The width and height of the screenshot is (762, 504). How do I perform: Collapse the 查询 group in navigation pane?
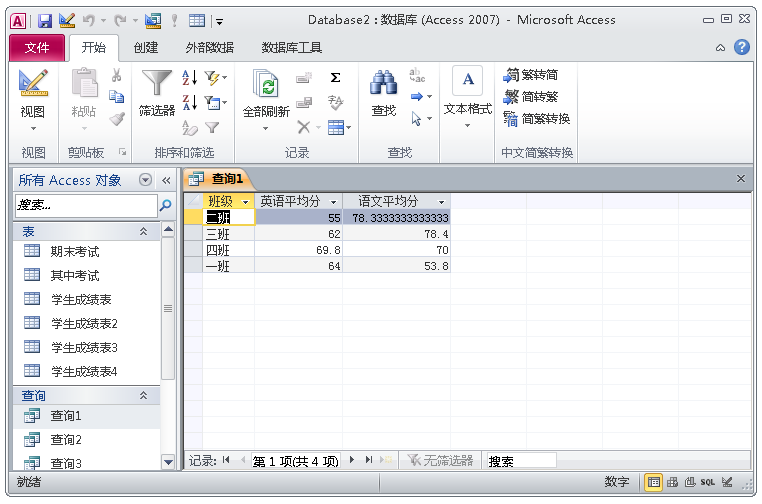(x=143, y=396)
